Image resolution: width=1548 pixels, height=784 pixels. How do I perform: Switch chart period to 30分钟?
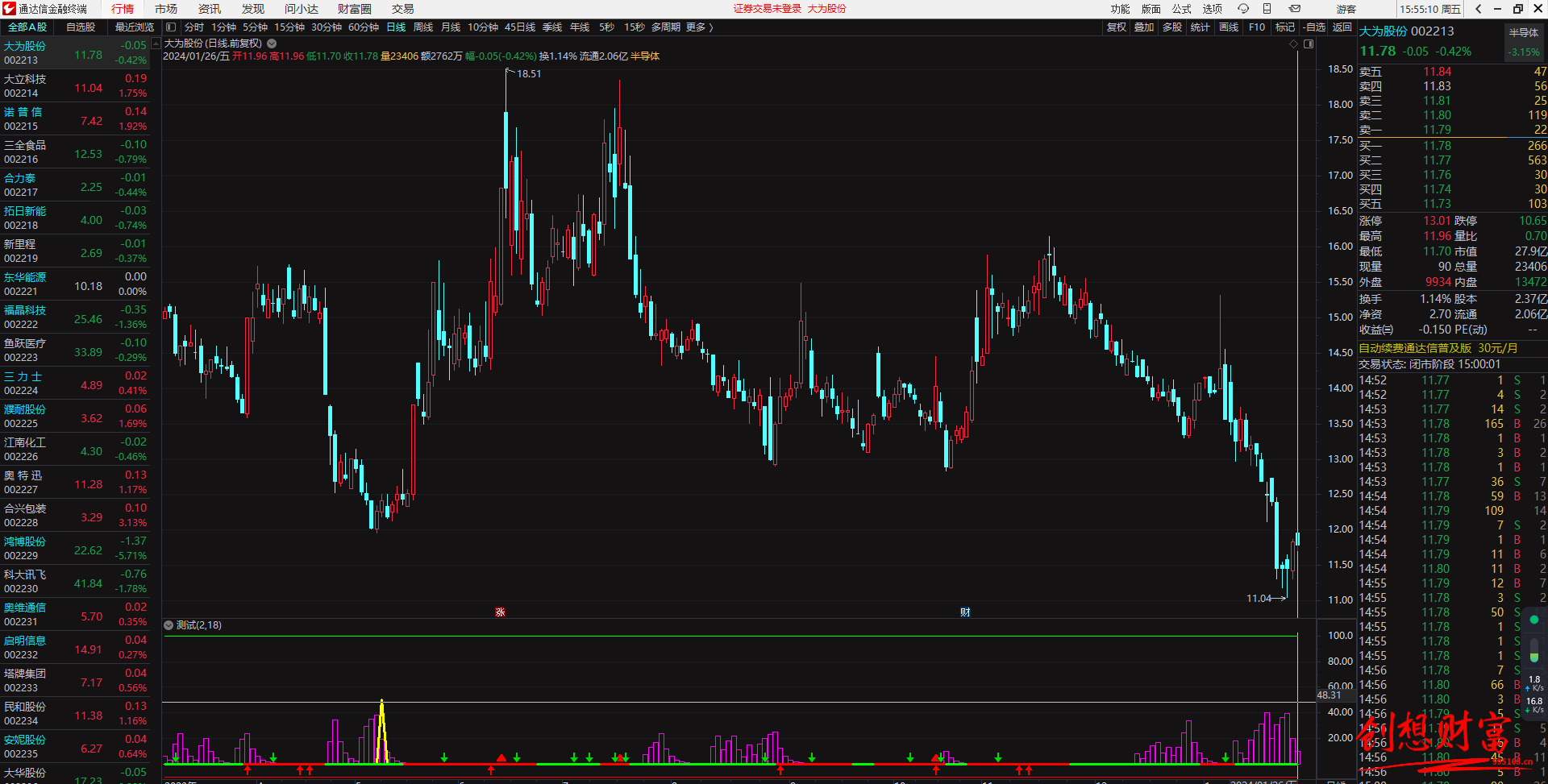pos(327,27)
